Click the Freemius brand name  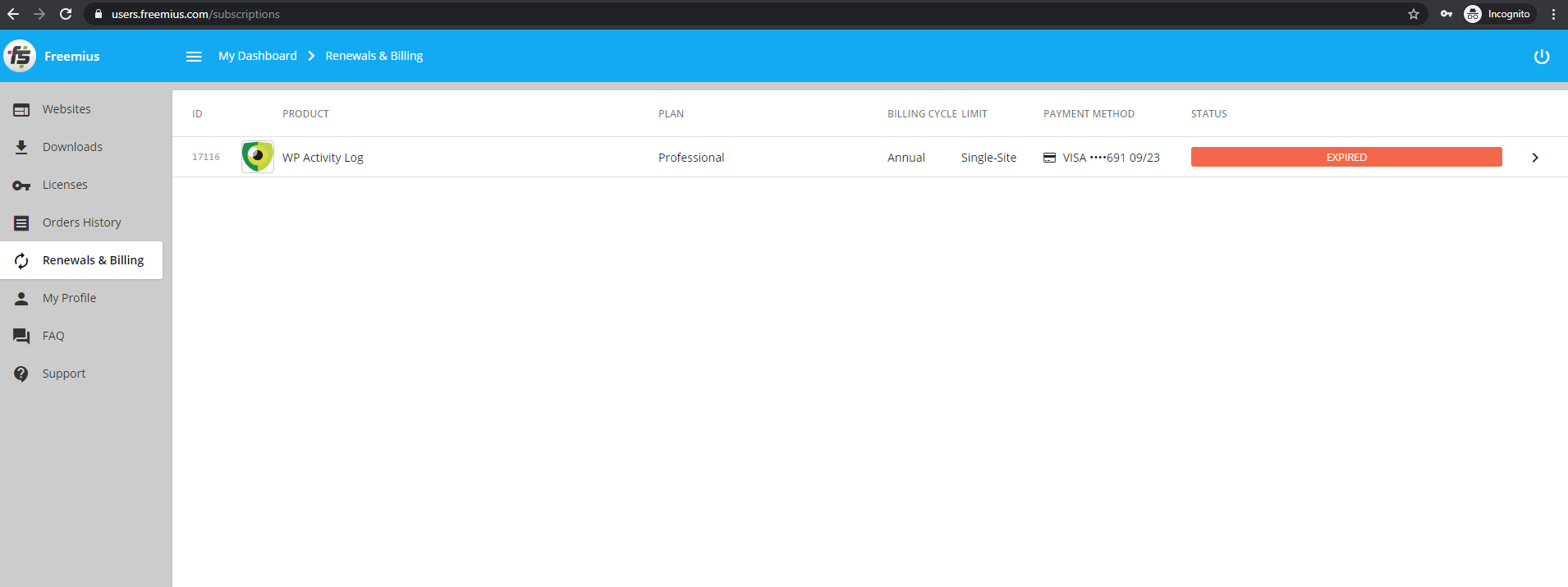click(72, 56)
